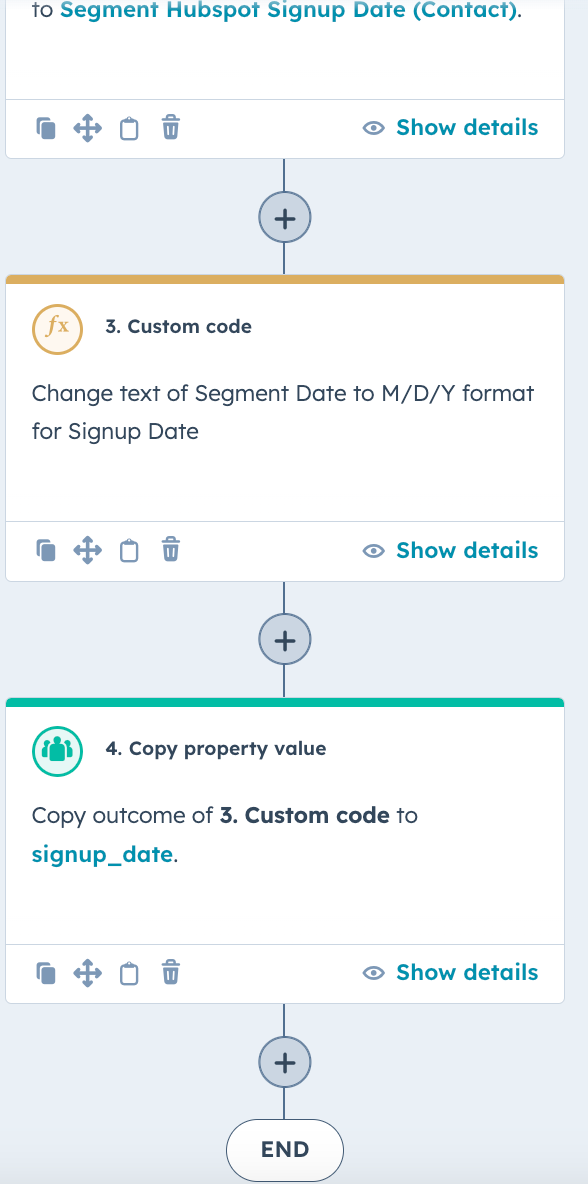588x1184 pixels.
Task: Add an action after Copy property value step
Action: click(285, 1062)
